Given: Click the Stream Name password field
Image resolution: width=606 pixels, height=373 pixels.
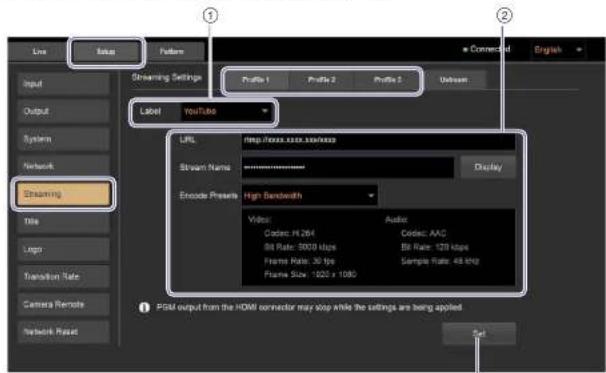Looking at the screenshot, I should (348, 167).
